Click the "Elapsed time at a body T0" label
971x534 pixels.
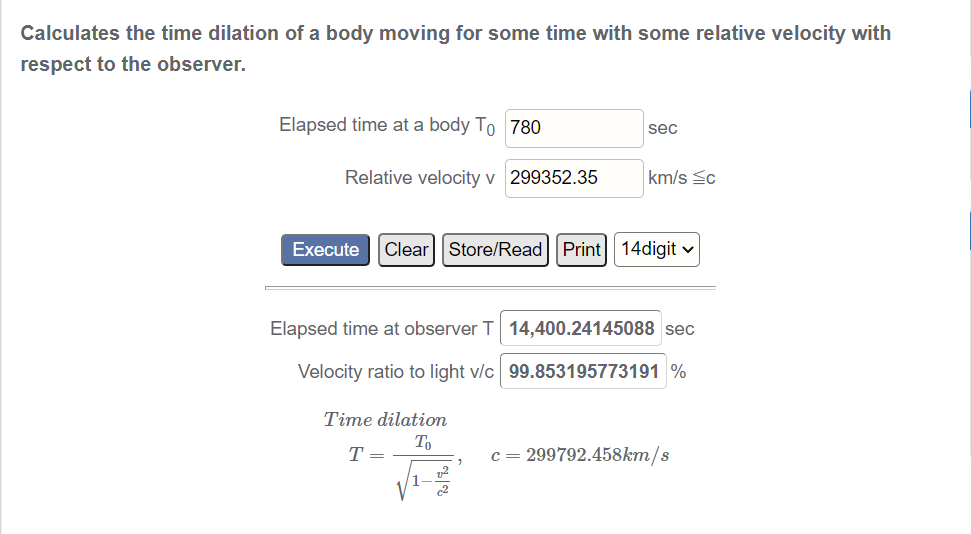(x=387, y=126)
